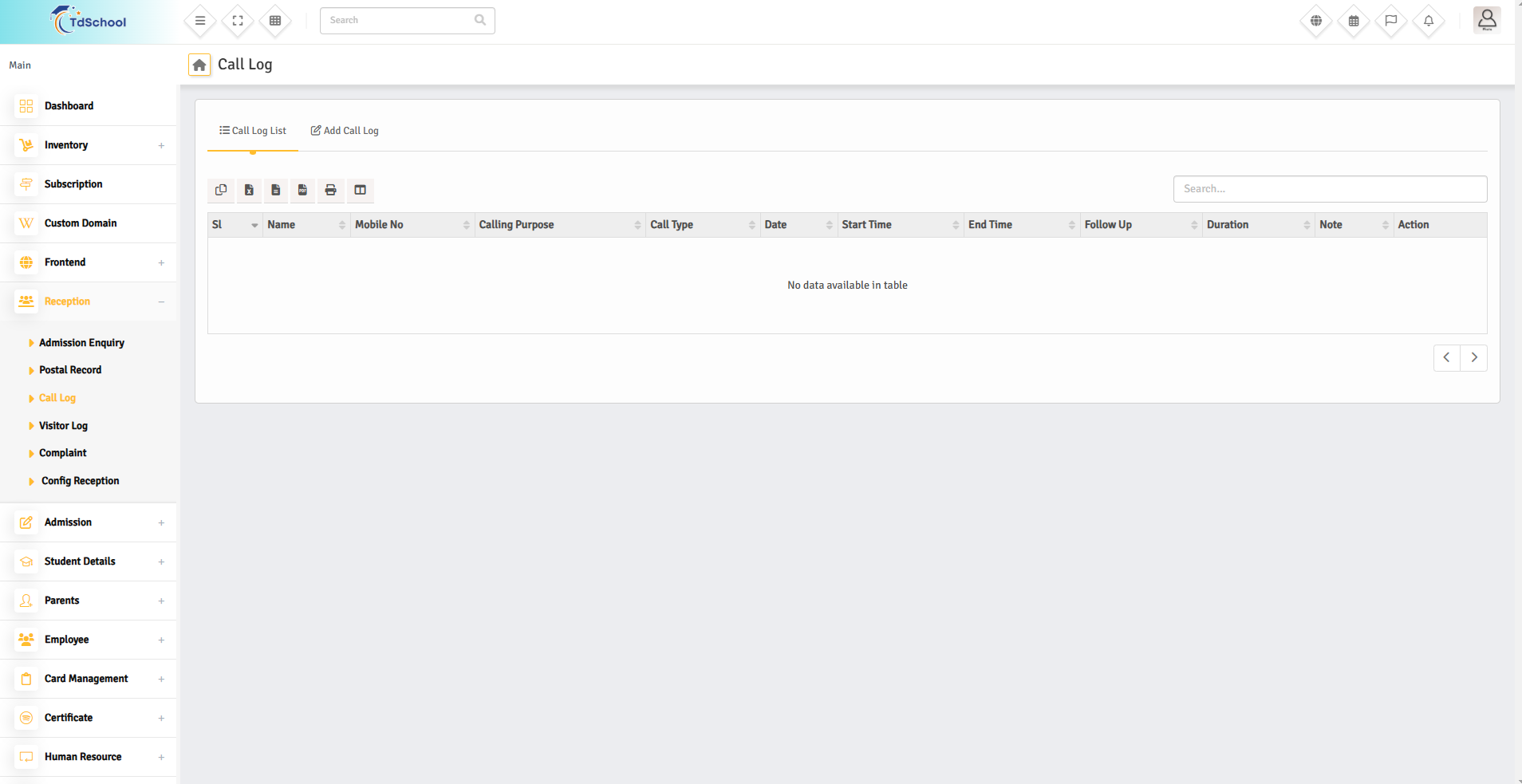Select the Call Log List tab
Image resolution: width=1522 pixels, height=784 pixels.
coord(253,131)
